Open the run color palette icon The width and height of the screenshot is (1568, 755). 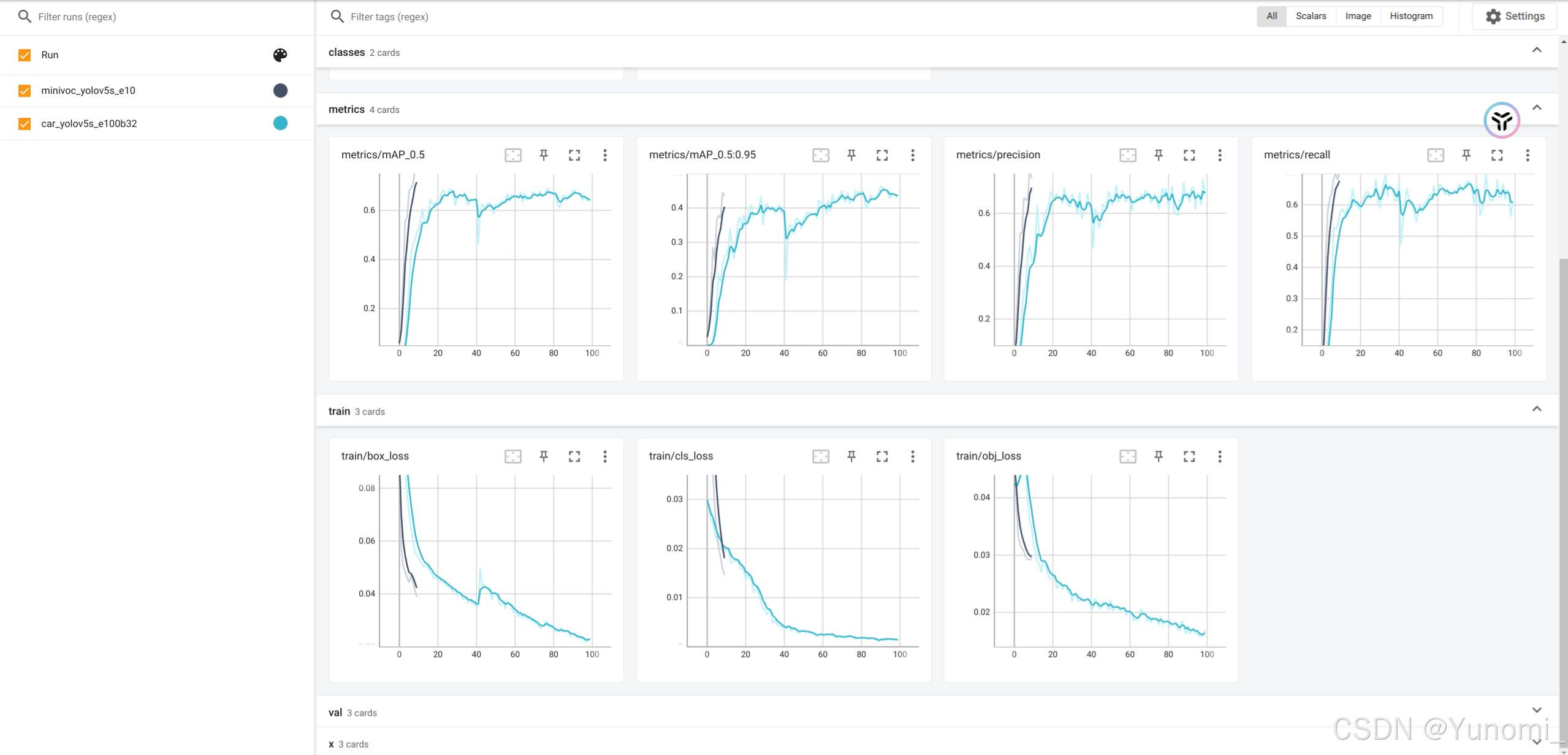tap(280, 55)
